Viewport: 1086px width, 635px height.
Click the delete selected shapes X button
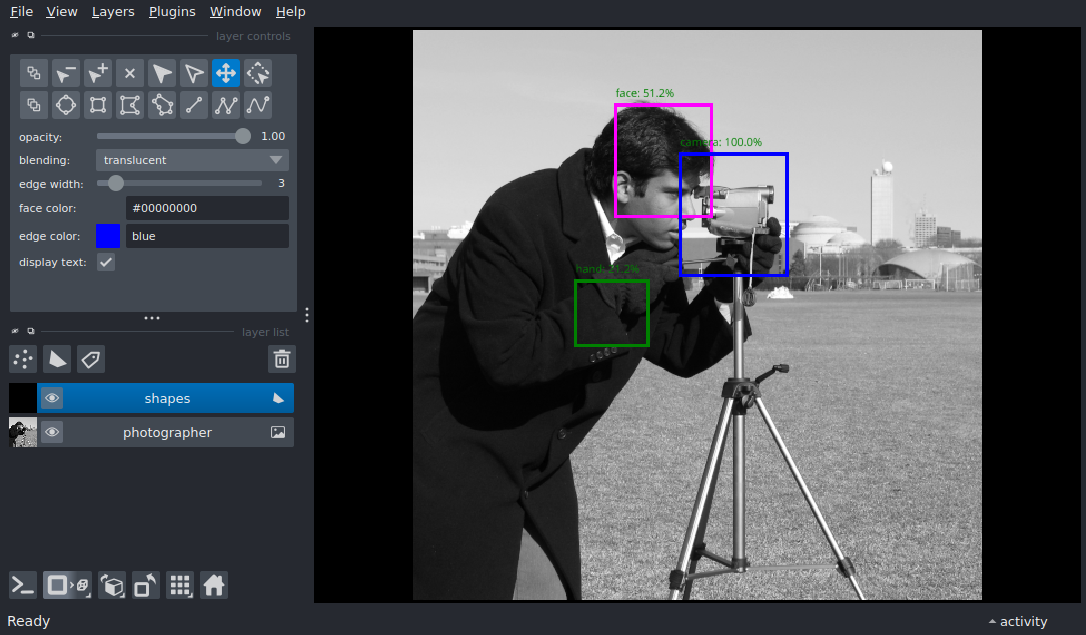pyautogui.click(x=130, y=73)
